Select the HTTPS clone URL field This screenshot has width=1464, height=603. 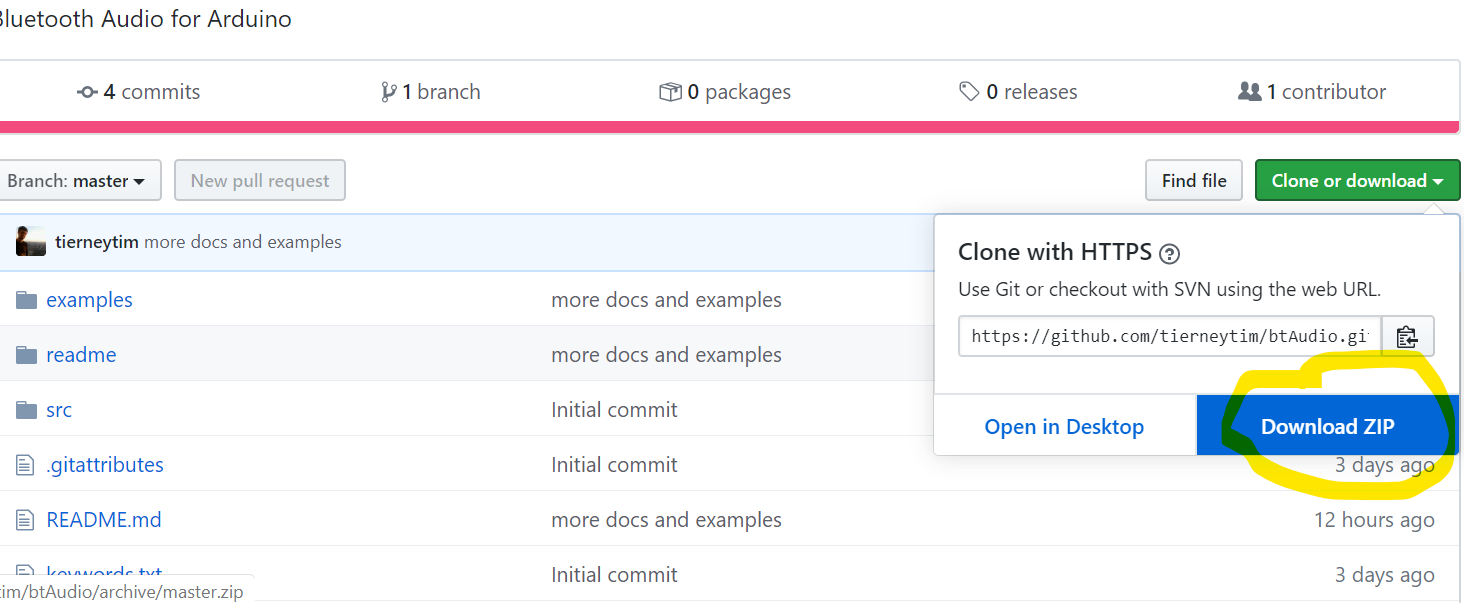[x=1169, y=336]
